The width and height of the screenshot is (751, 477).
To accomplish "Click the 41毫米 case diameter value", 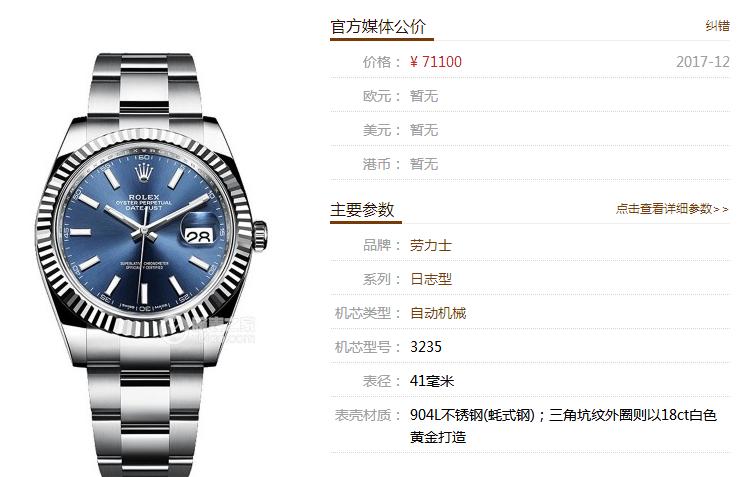I will point(432,381).
